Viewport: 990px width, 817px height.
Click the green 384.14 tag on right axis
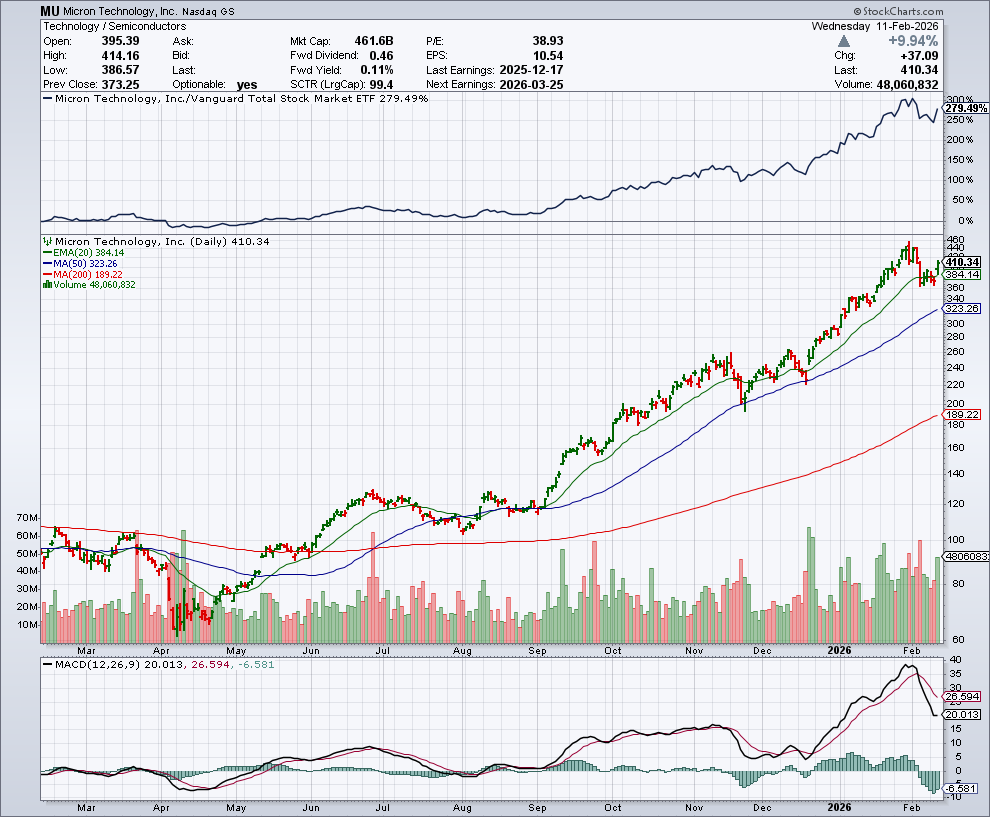click(x=962, y=274)
